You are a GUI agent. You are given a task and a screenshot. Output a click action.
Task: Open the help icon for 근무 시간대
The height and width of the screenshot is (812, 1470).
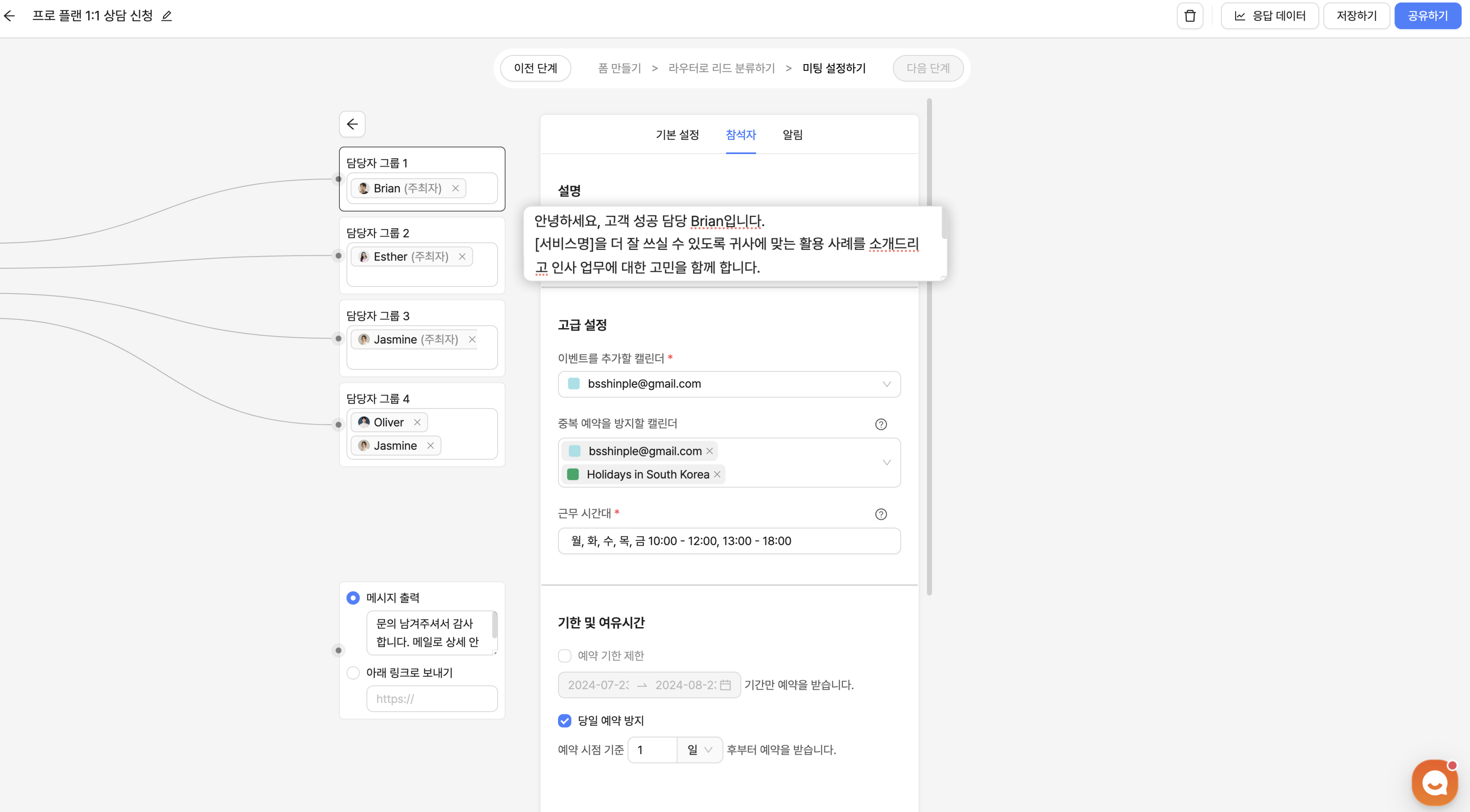881,514
